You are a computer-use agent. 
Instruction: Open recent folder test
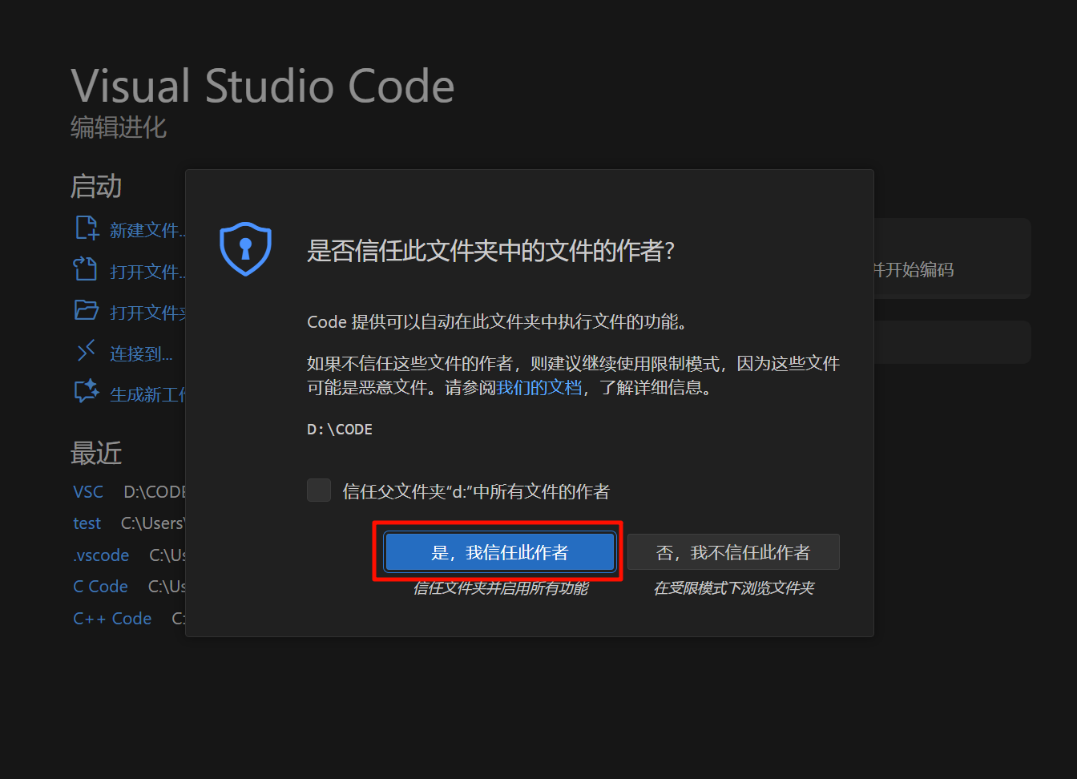[x=87, y=523]
